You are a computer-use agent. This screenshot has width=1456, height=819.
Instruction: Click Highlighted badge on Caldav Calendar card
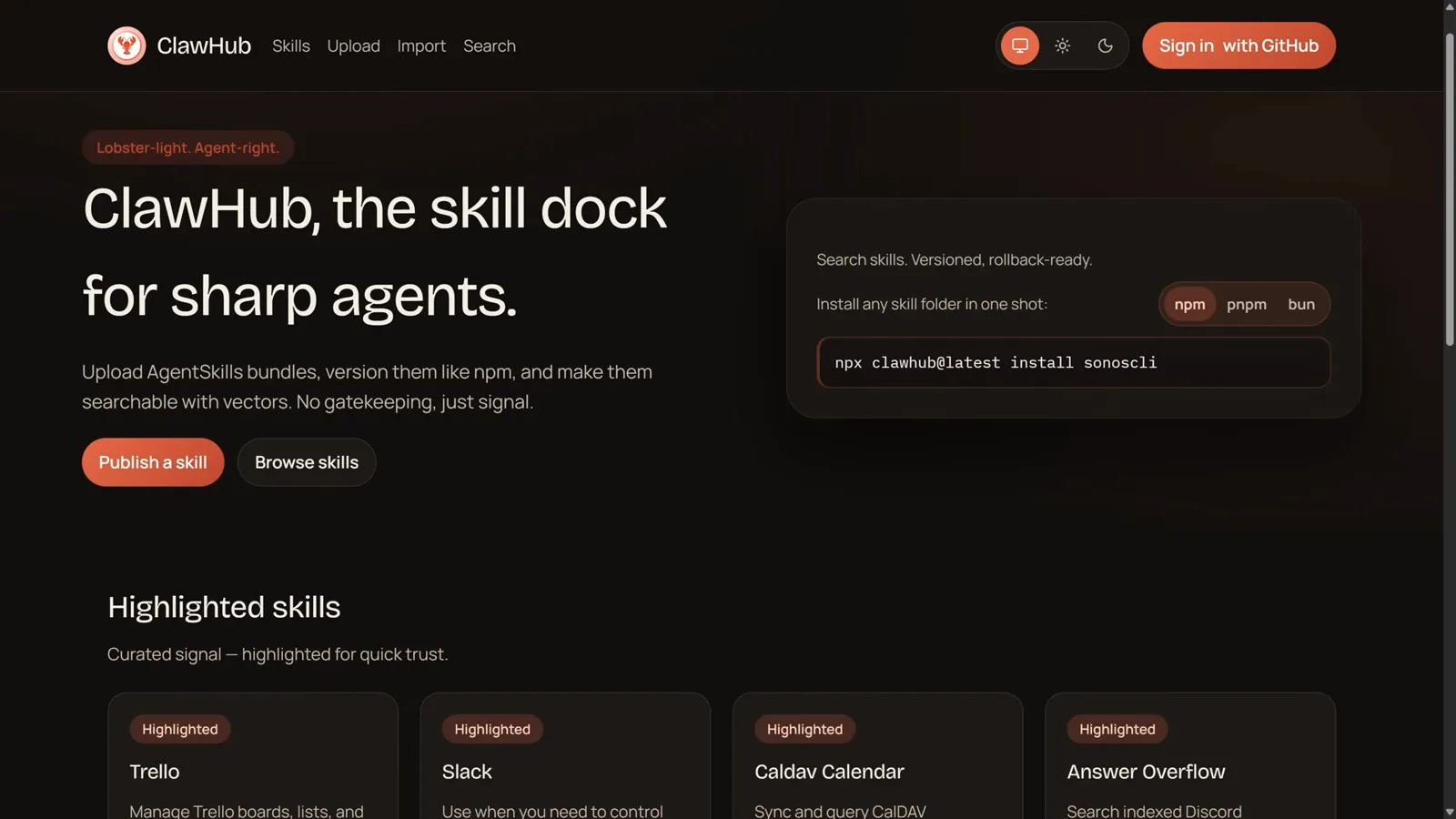pos(805,729)
